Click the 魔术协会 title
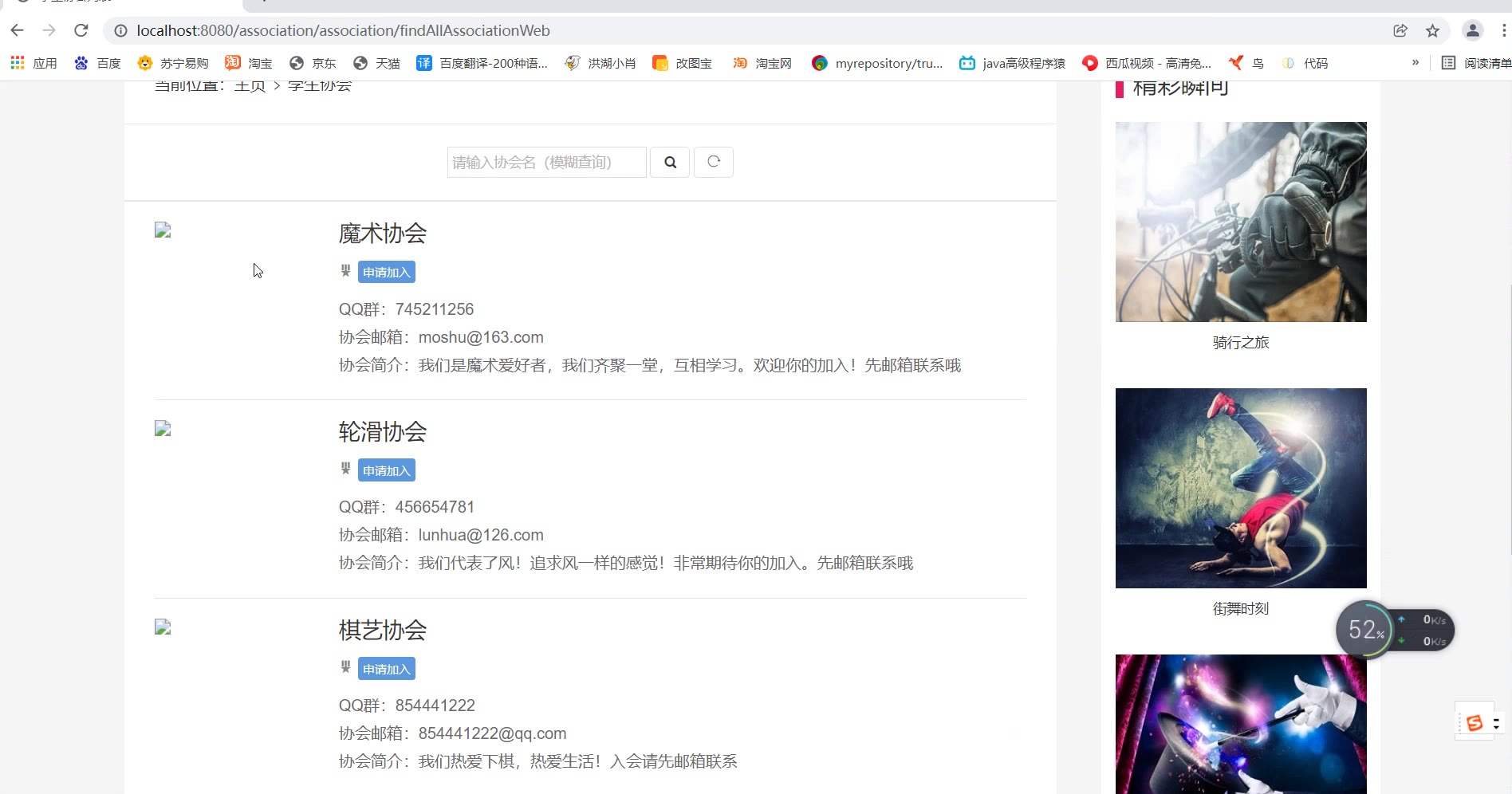Screen dimensions: 1512x794 383,234
